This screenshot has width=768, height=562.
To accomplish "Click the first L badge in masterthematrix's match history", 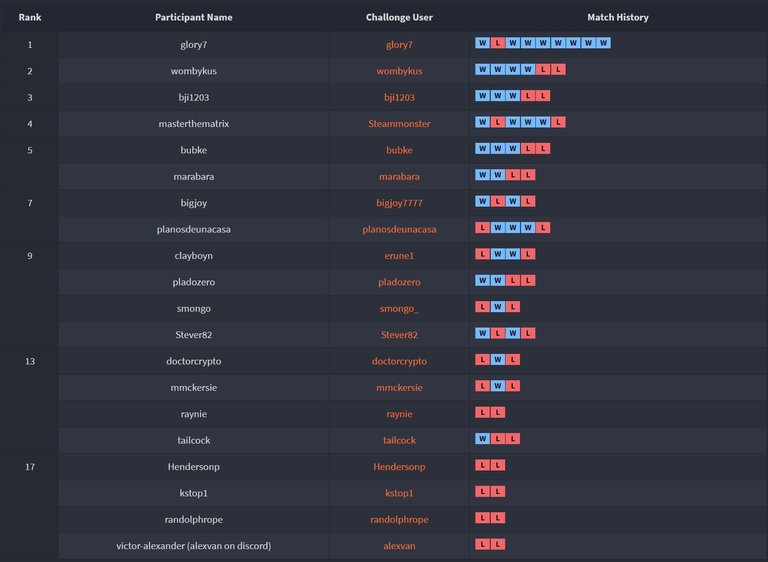I will (x=498, y=122).
